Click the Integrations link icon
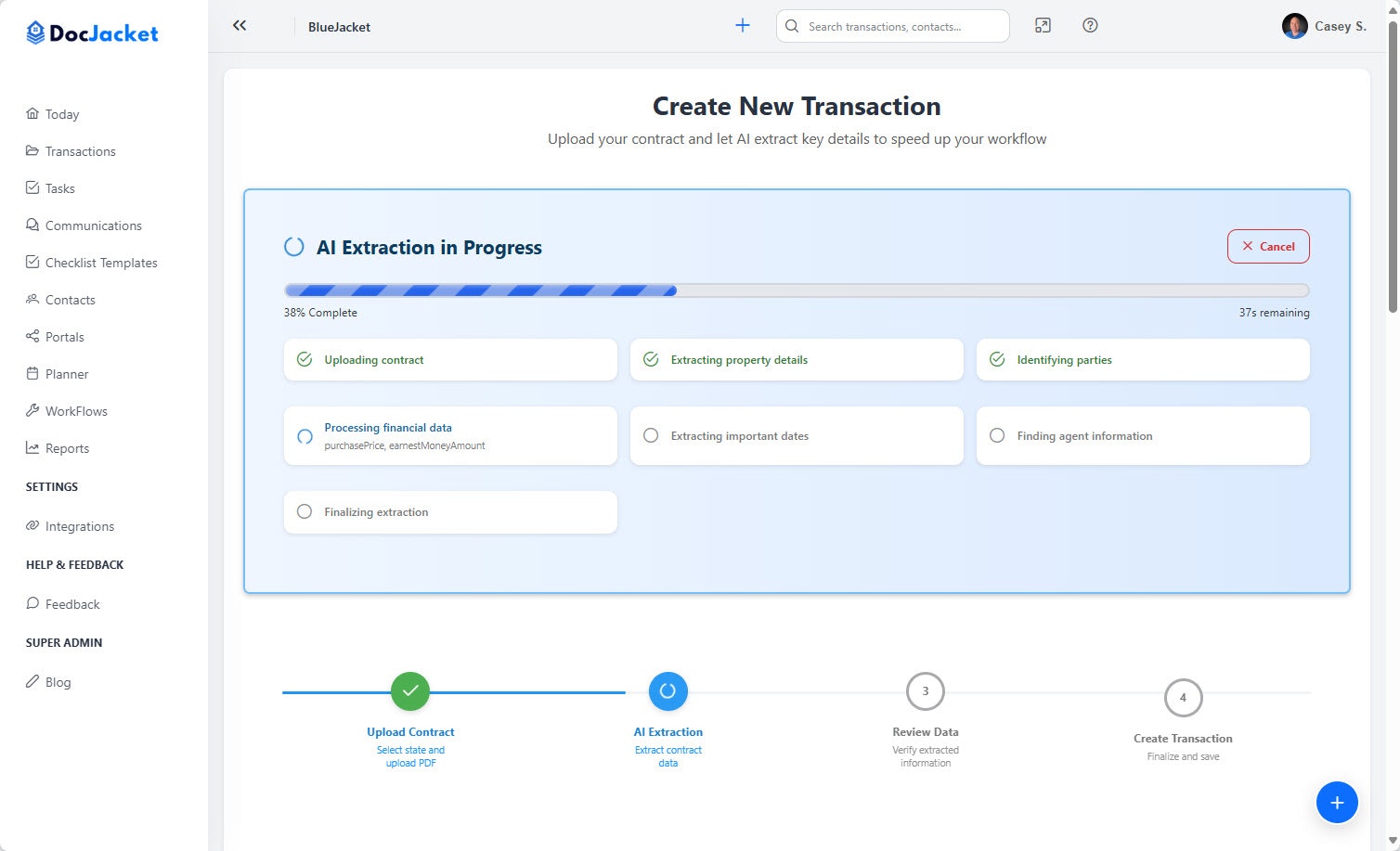Screen dimensions: 1400x851 click(x=32, y=525)
